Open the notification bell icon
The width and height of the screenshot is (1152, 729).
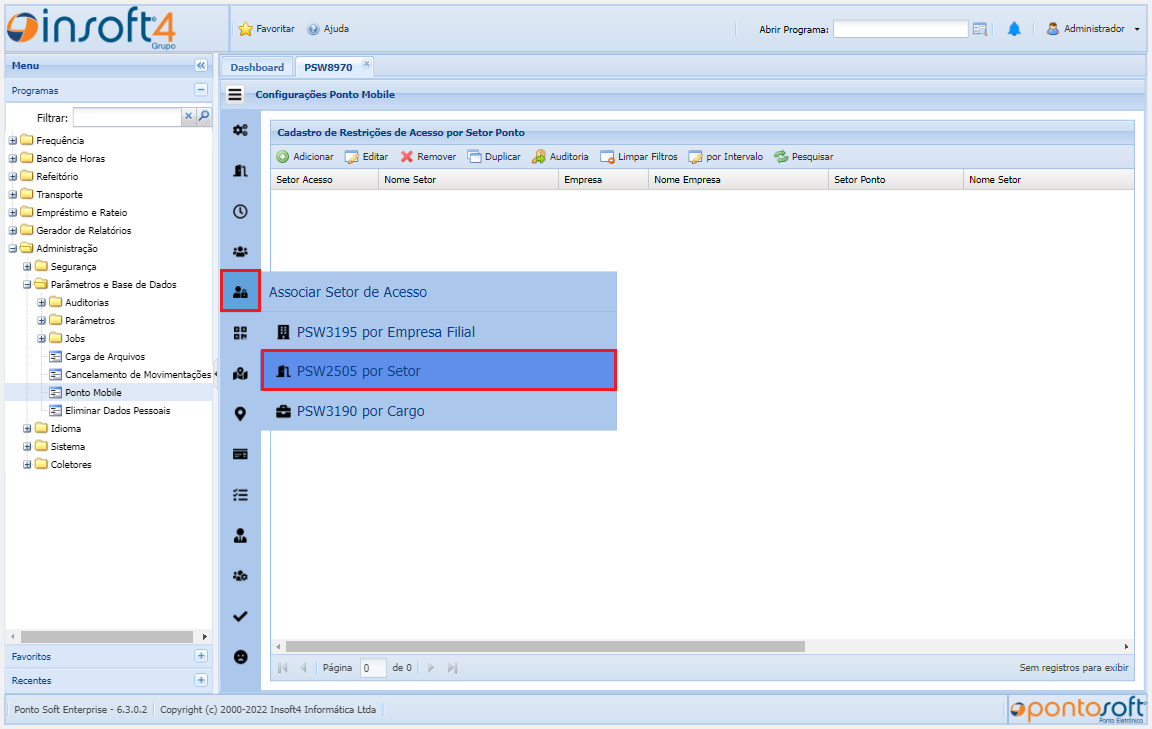(x=1014, y=29)
